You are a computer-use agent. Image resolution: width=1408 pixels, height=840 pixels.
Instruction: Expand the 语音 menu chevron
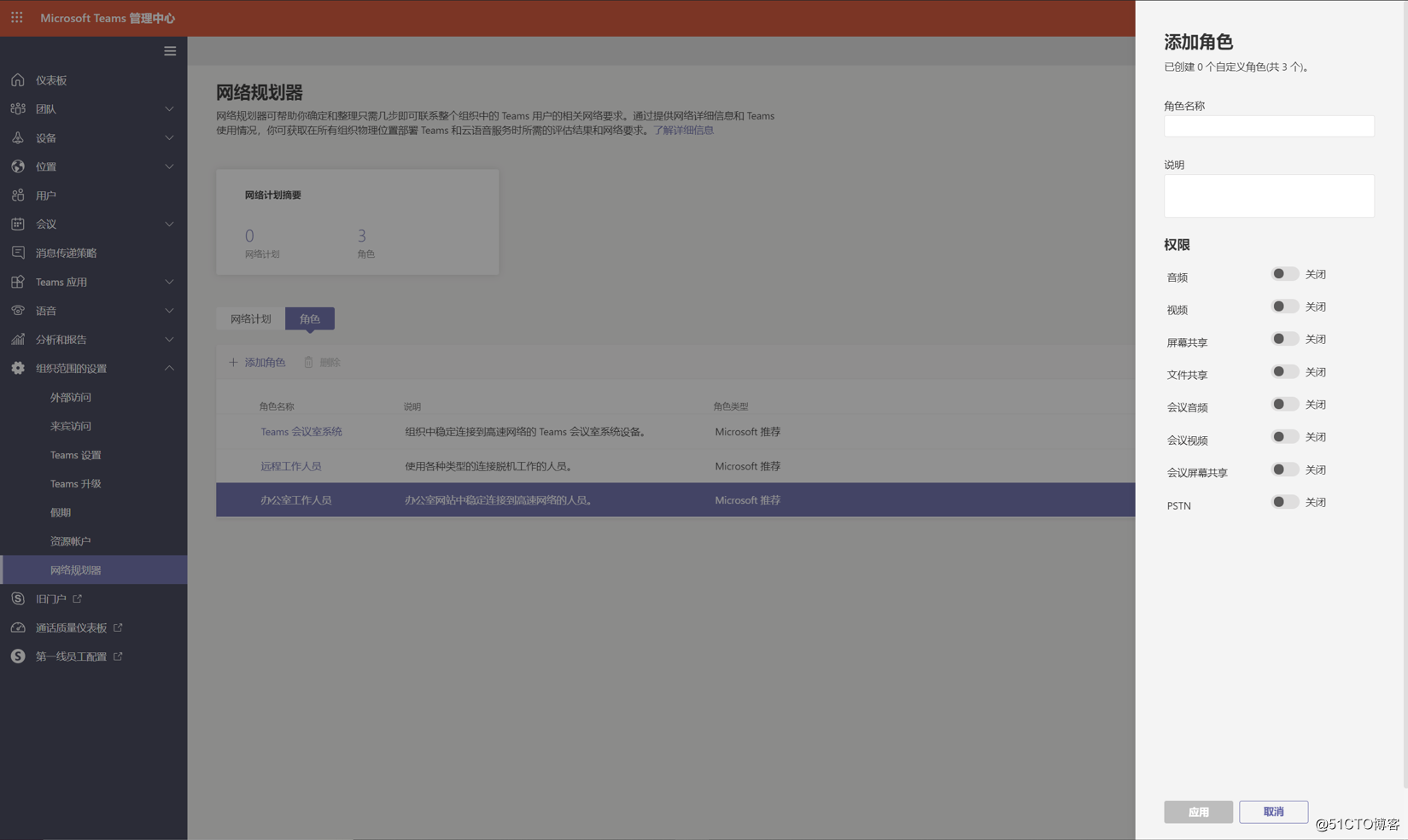tap(169, 311)
